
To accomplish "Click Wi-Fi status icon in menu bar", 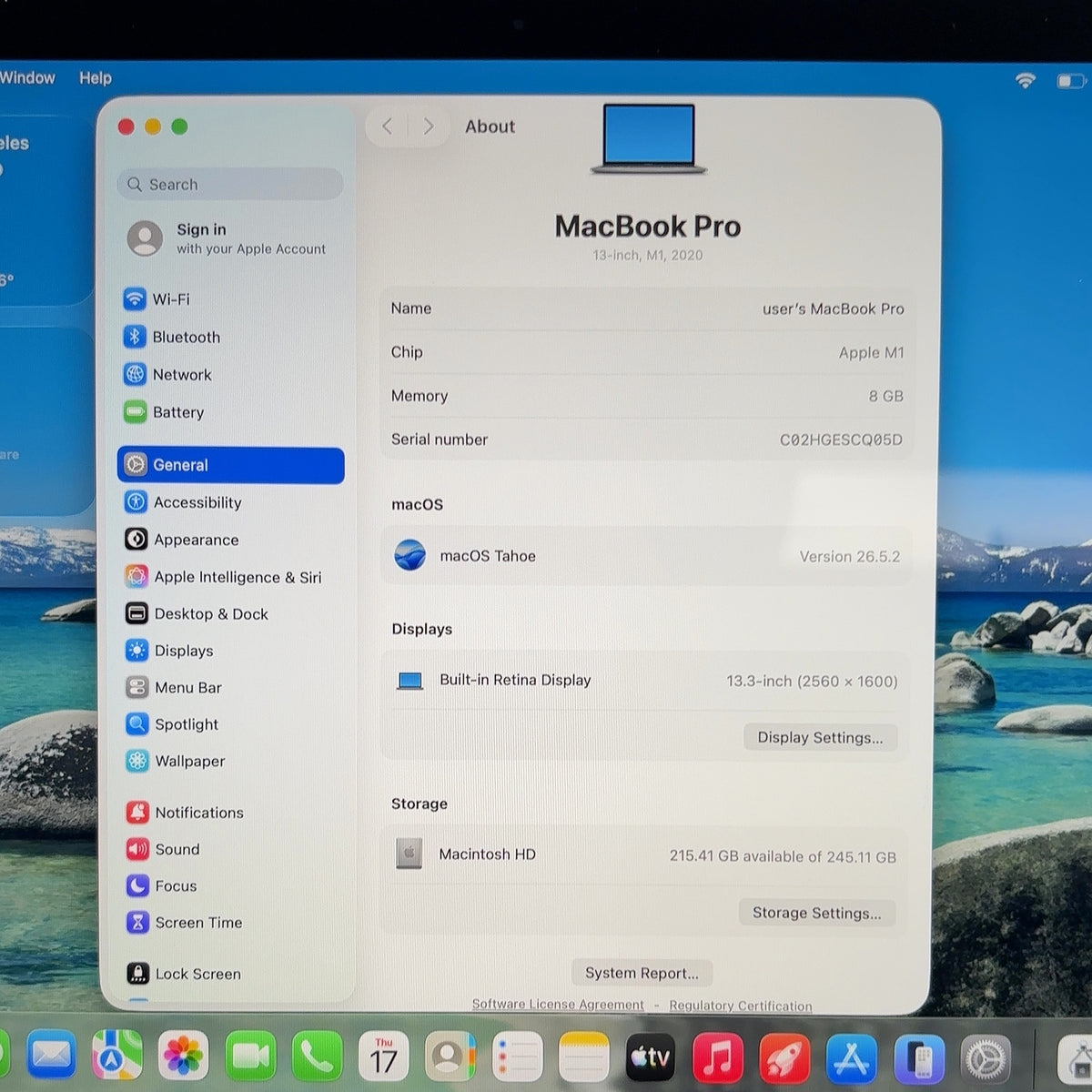I will pyautogui.click(x=1026, y=80).
